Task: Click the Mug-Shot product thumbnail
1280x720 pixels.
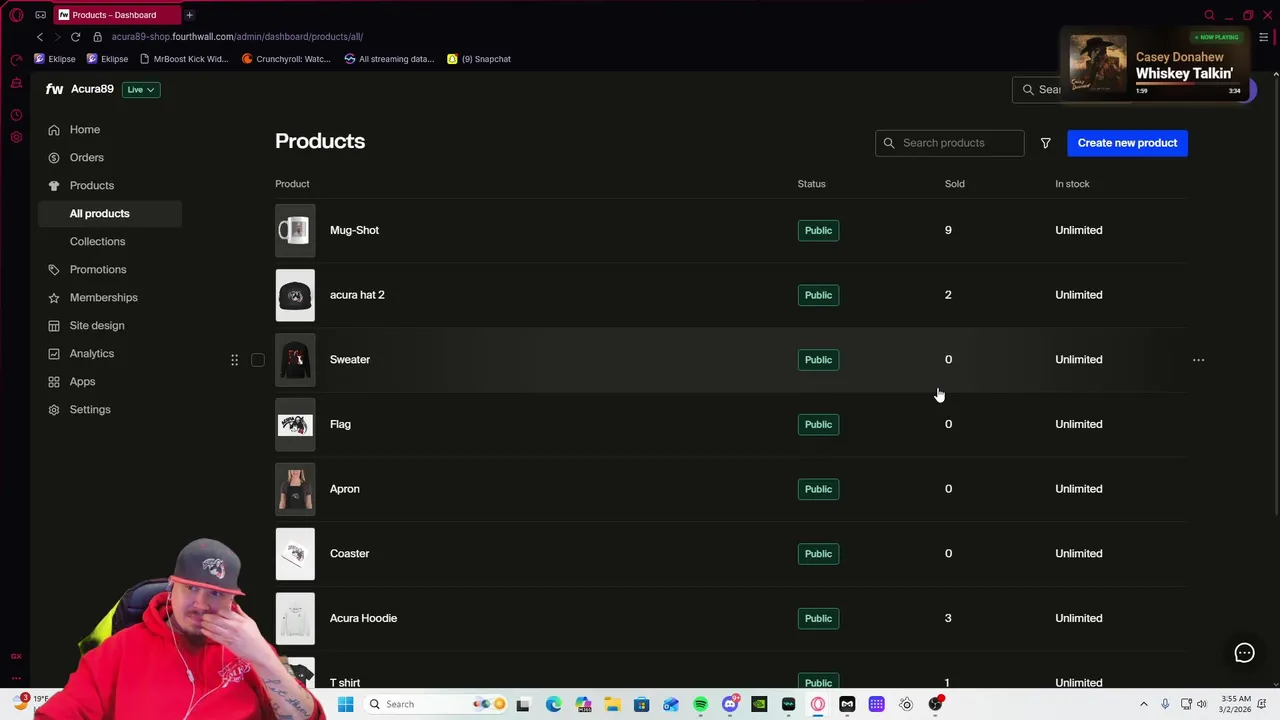Action: point(295,230)
